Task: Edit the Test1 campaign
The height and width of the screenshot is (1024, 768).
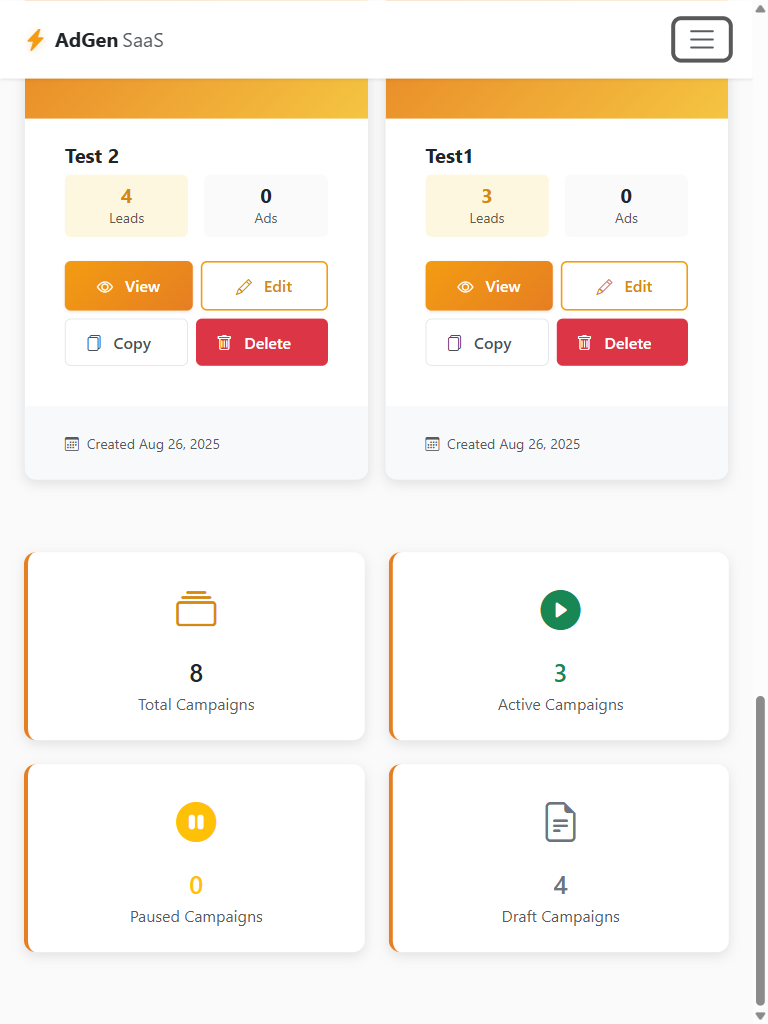Action: [624, 286]
